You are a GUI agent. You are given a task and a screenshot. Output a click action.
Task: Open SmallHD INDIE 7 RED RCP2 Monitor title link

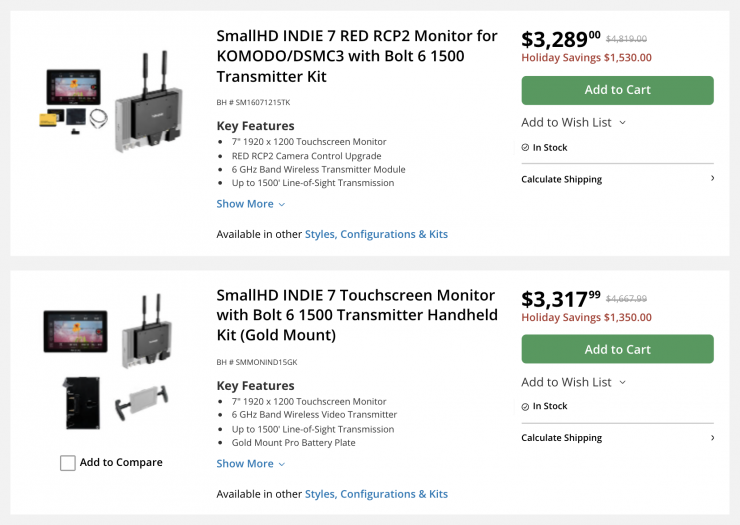point(356,56)
